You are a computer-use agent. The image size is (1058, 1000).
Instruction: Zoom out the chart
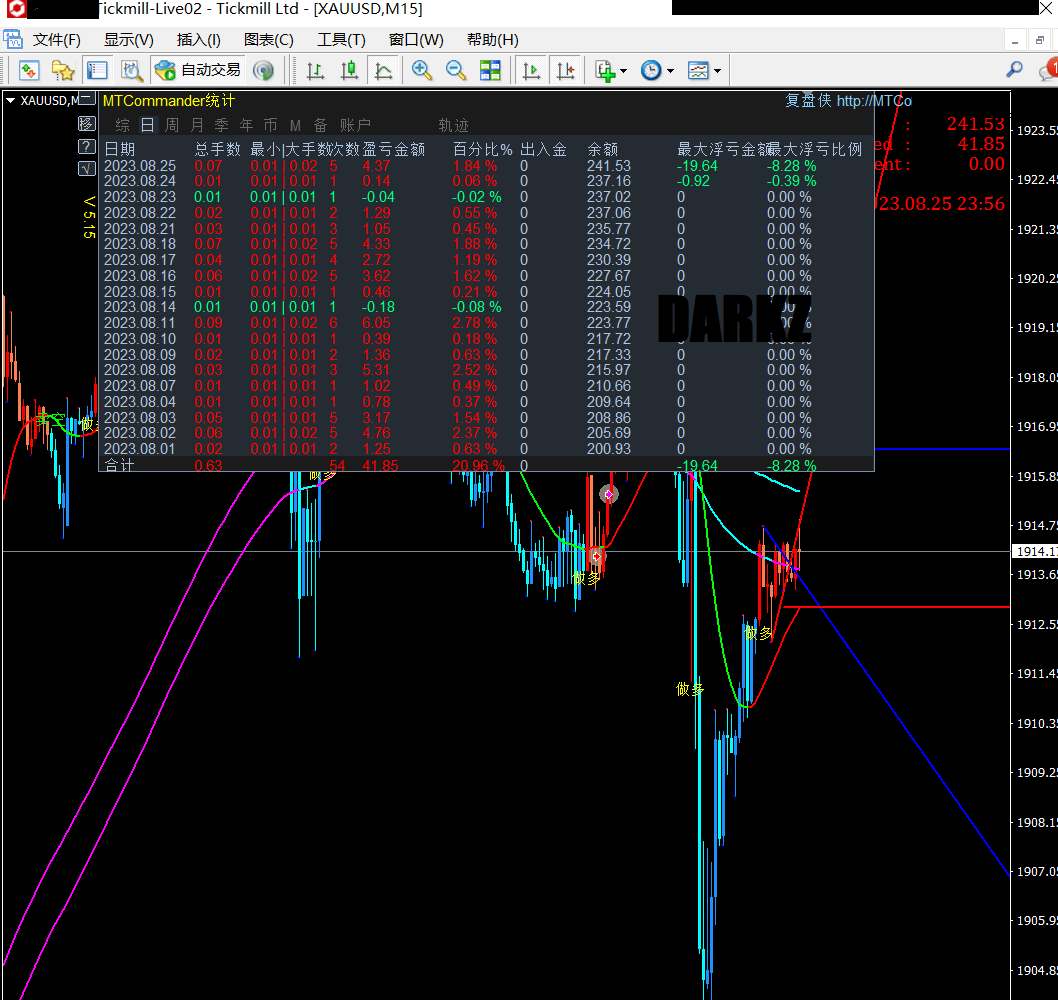[x=456, y=70]
